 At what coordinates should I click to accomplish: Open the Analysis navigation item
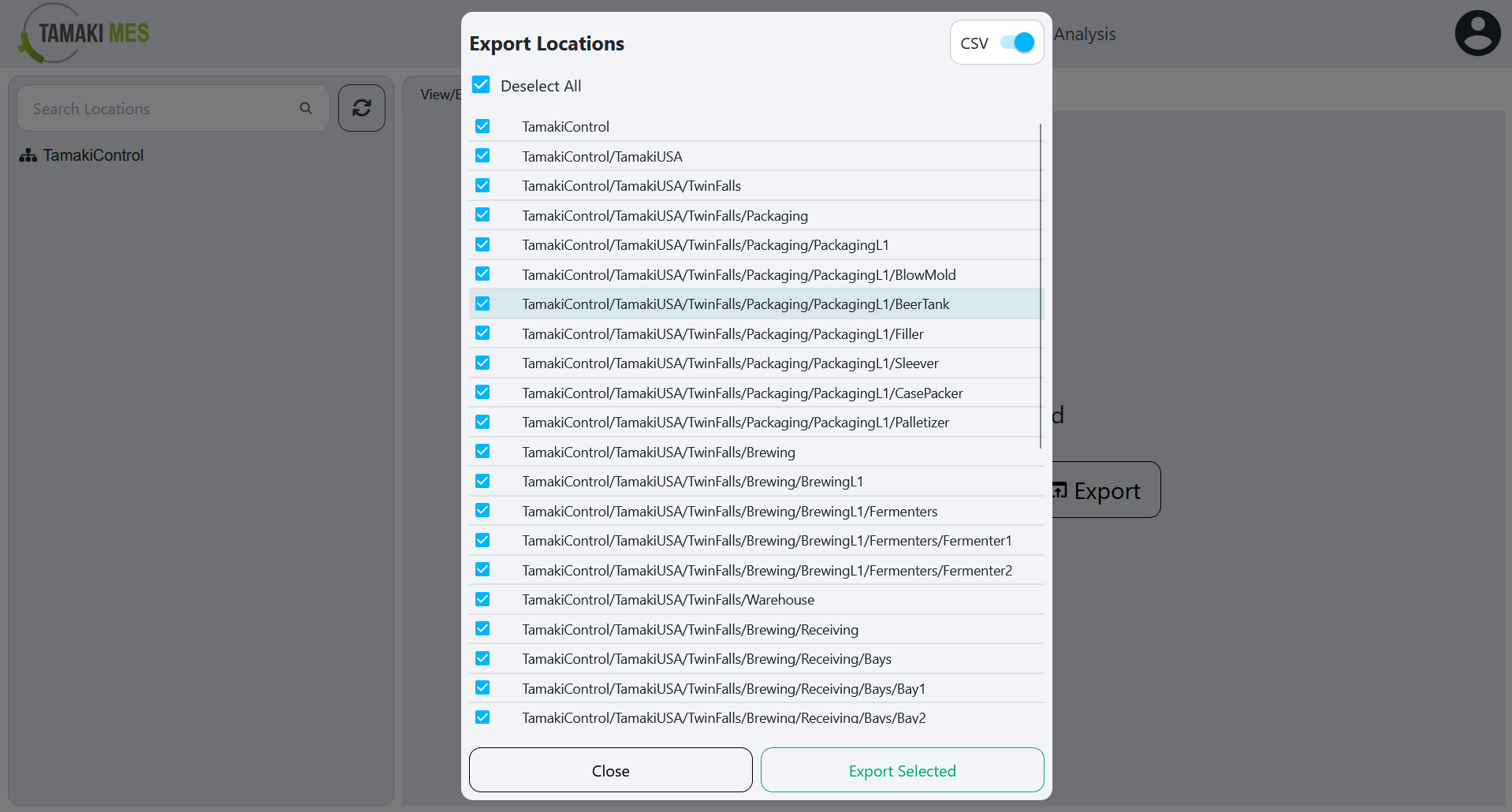[1085, 34]
